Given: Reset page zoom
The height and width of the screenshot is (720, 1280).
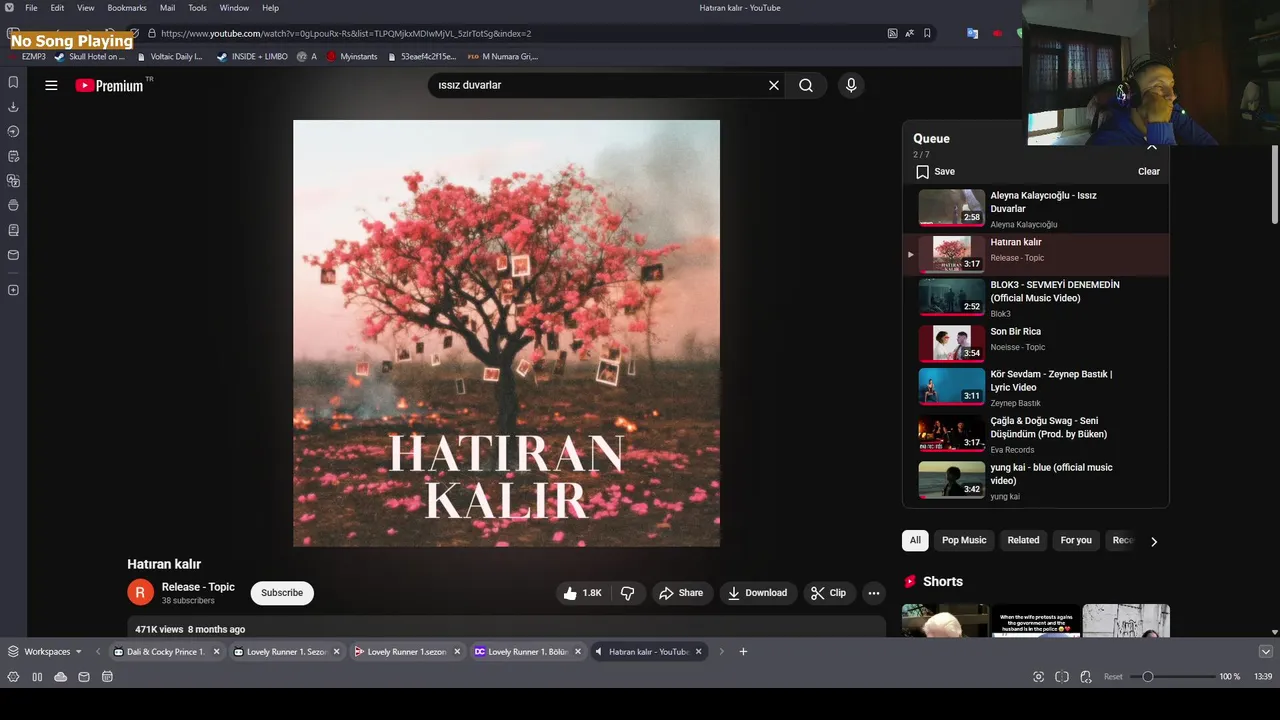Looking at the screenshot, I should coord(1113,677).
